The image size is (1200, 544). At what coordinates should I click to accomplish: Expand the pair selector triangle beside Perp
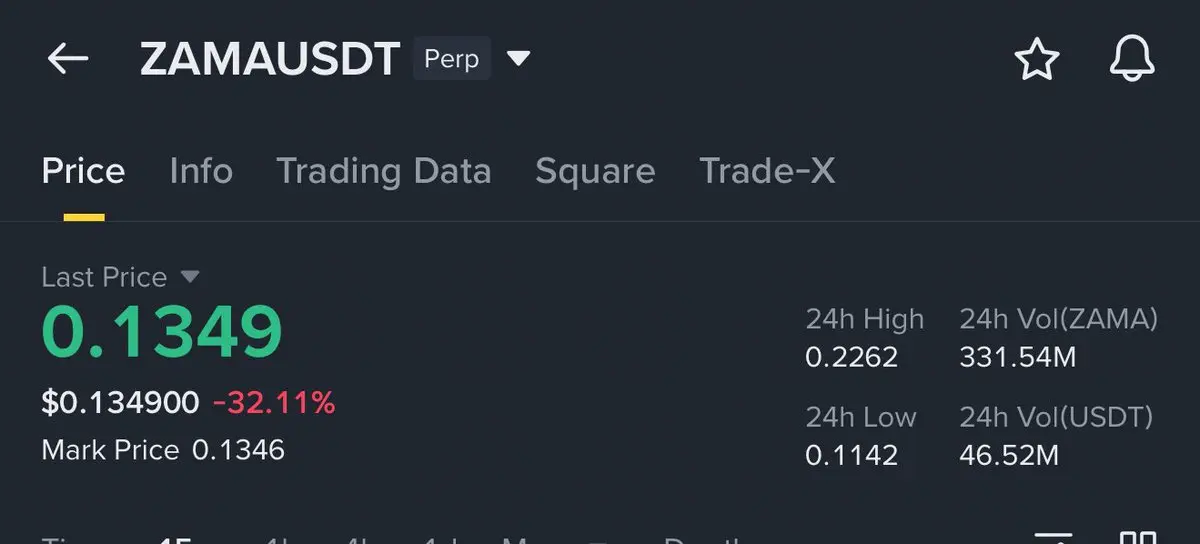coord(518,59)
